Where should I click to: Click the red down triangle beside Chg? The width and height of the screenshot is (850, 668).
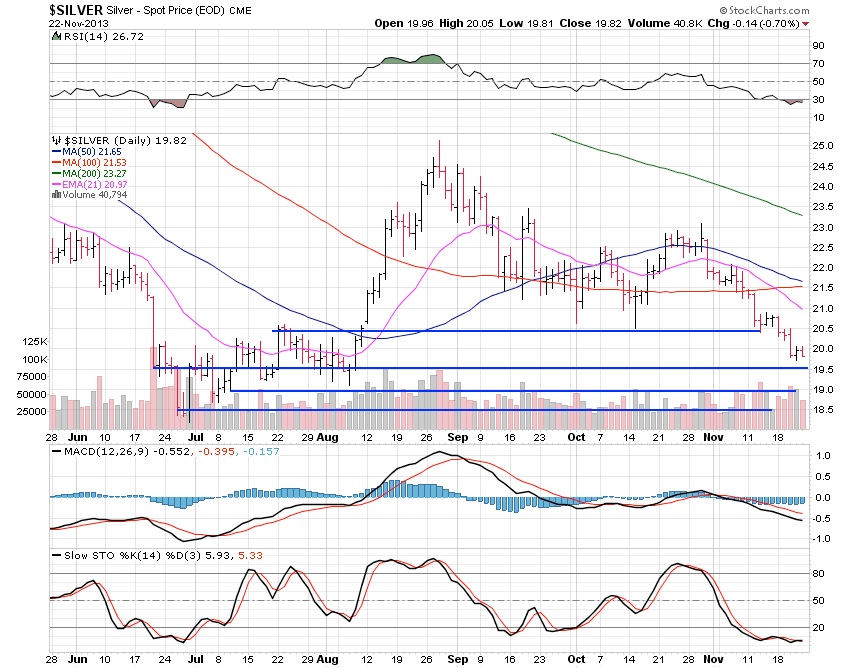coord(806,23)
